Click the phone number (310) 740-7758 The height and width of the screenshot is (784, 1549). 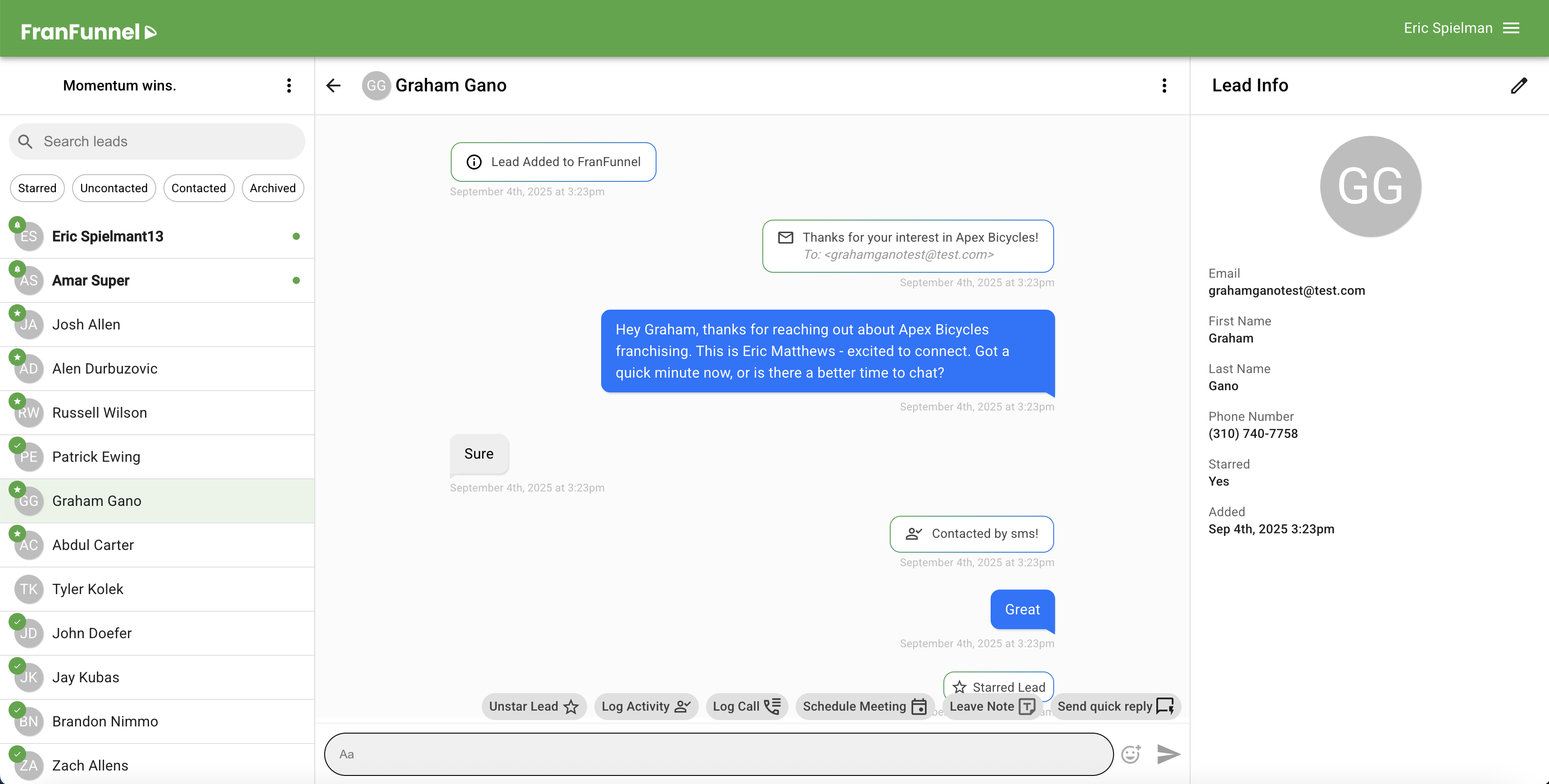(x=1253, y=434)
